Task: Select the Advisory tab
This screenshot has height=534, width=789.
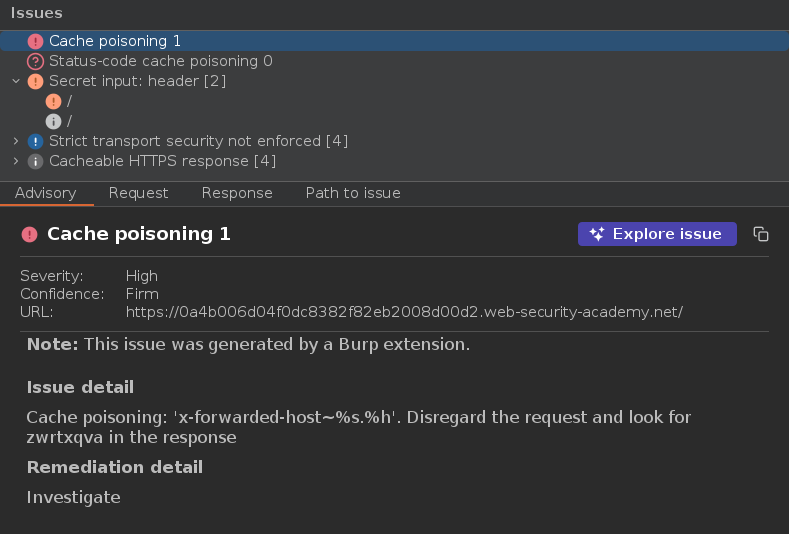Action: click(46, 193)
